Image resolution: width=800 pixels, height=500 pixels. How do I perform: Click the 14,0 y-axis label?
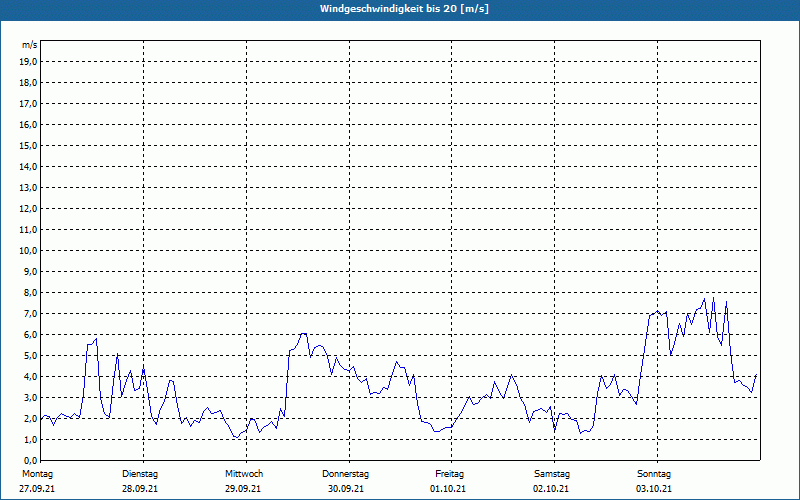[x=29, y=167]
